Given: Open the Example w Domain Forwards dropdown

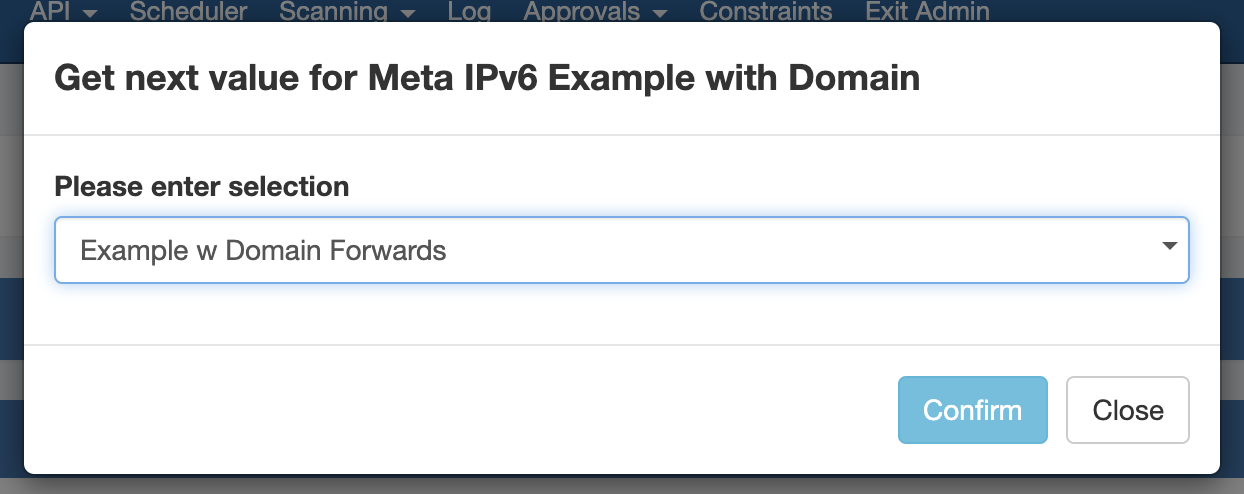Looking at the screenshot, I should [621, 250].
